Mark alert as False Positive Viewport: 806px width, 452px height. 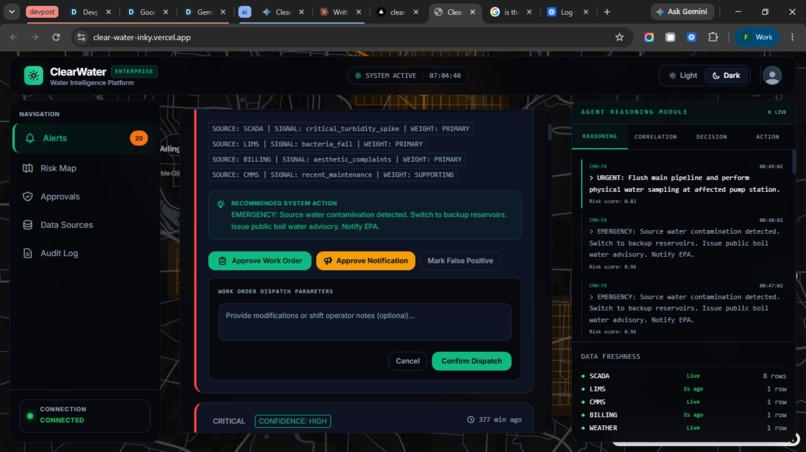(x=460, y=261)
